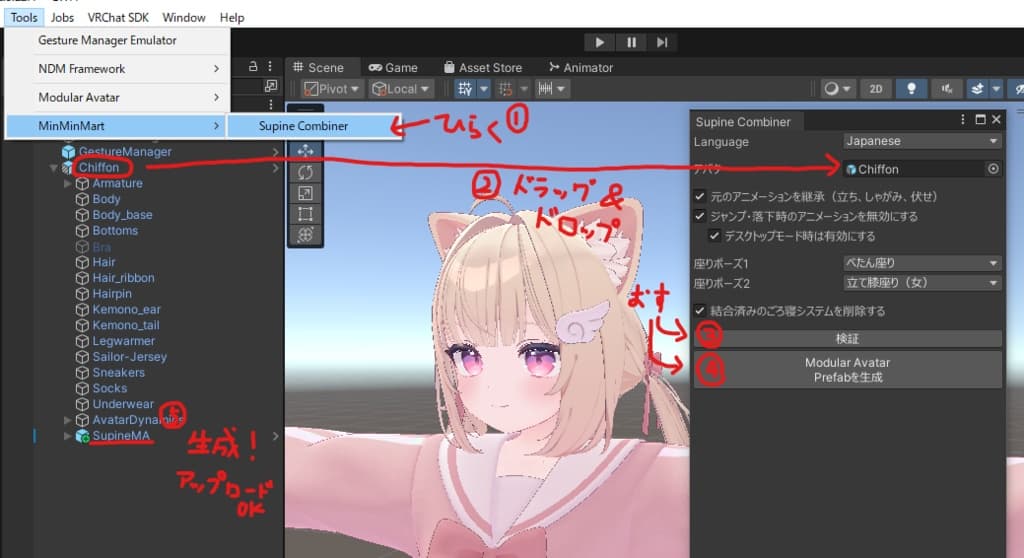Select Kemono_ear in hierarchy

click(x=126, y=310)
